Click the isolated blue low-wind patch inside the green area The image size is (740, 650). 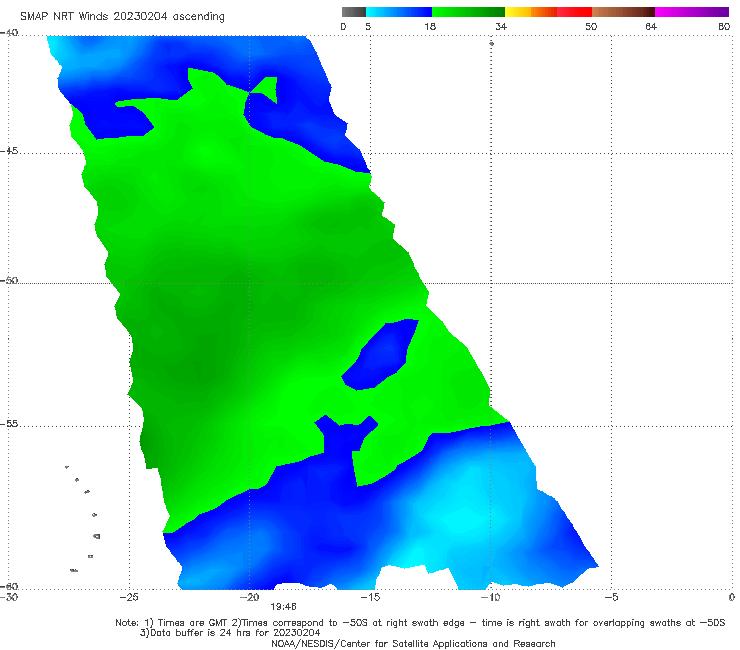(x=381, y=356)
